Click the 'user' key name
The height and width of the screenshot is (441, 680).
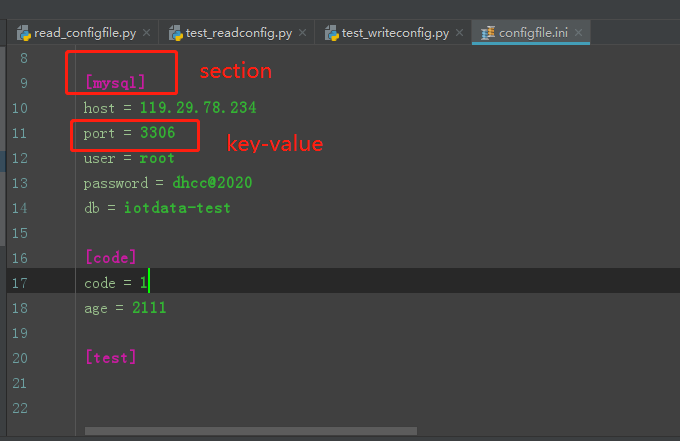point(99,159)
